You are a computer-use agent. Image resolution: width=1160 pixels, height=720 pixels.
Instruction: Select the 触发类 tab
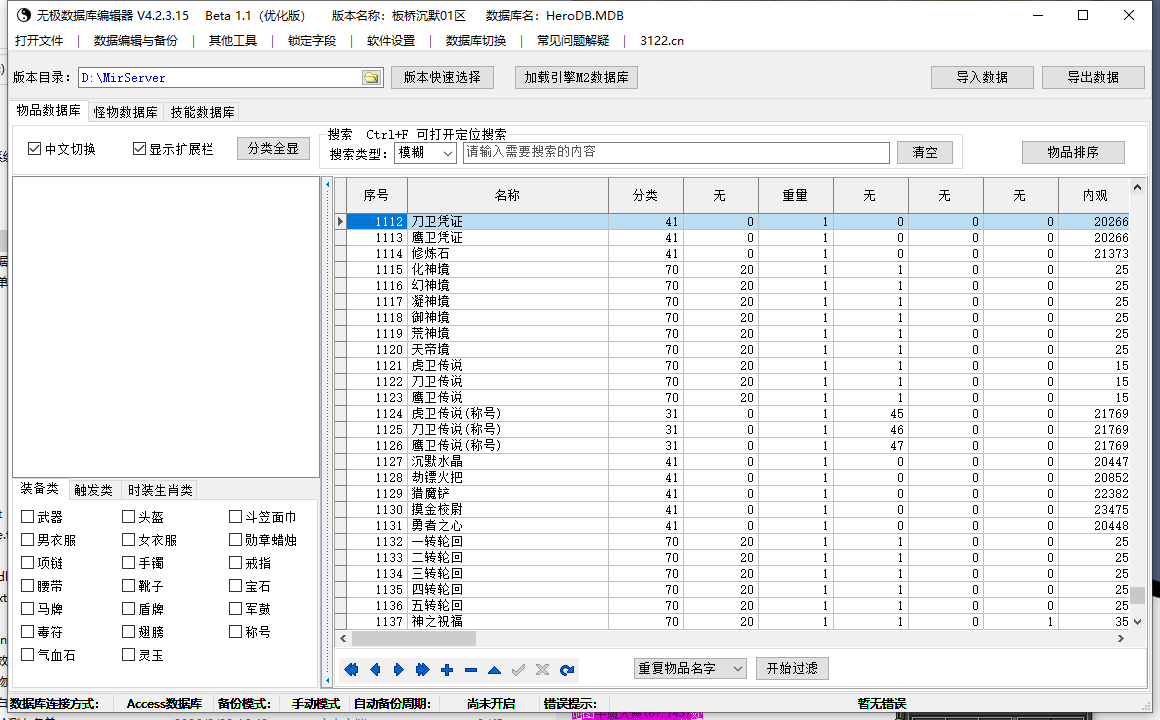[93, 490]
